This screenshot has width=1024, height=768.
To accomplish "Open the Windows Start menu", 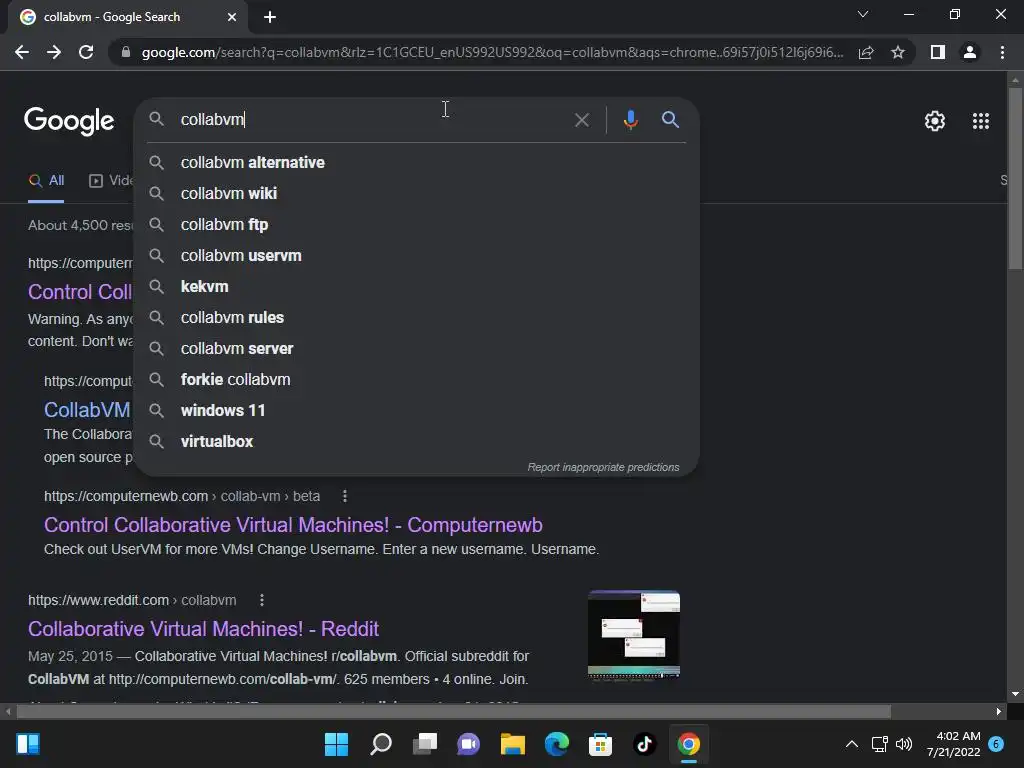I will (x=336, y=744).
